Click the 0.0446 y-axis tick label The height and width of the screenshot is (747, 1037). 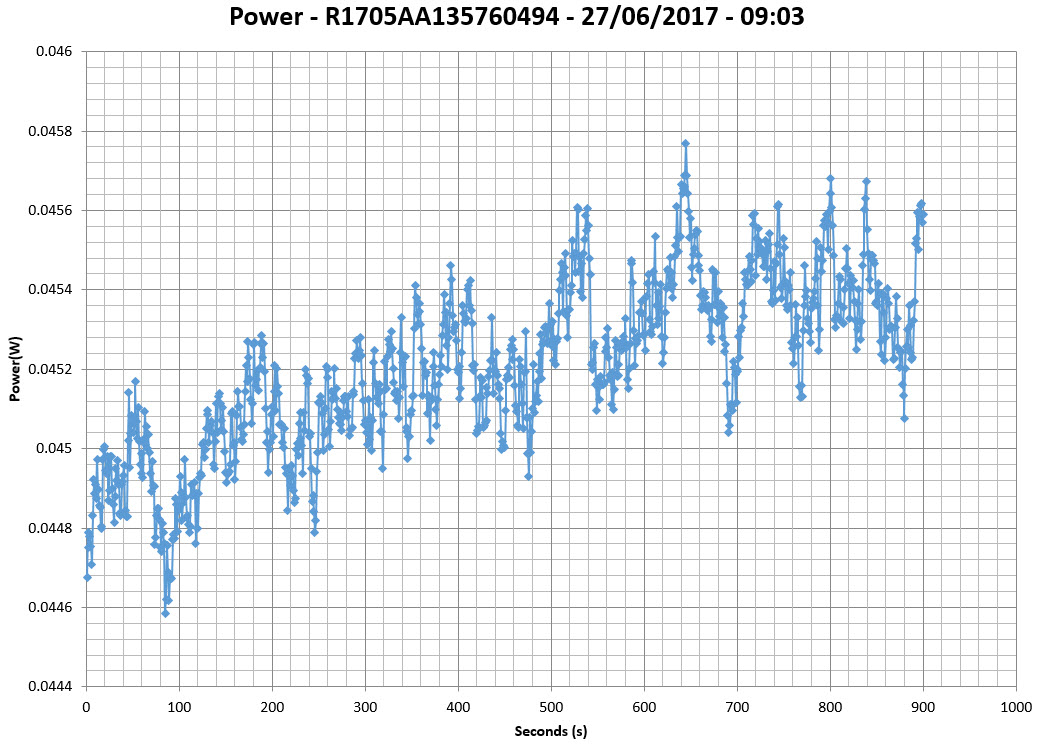pyautogui.click(x=50, y=607)
